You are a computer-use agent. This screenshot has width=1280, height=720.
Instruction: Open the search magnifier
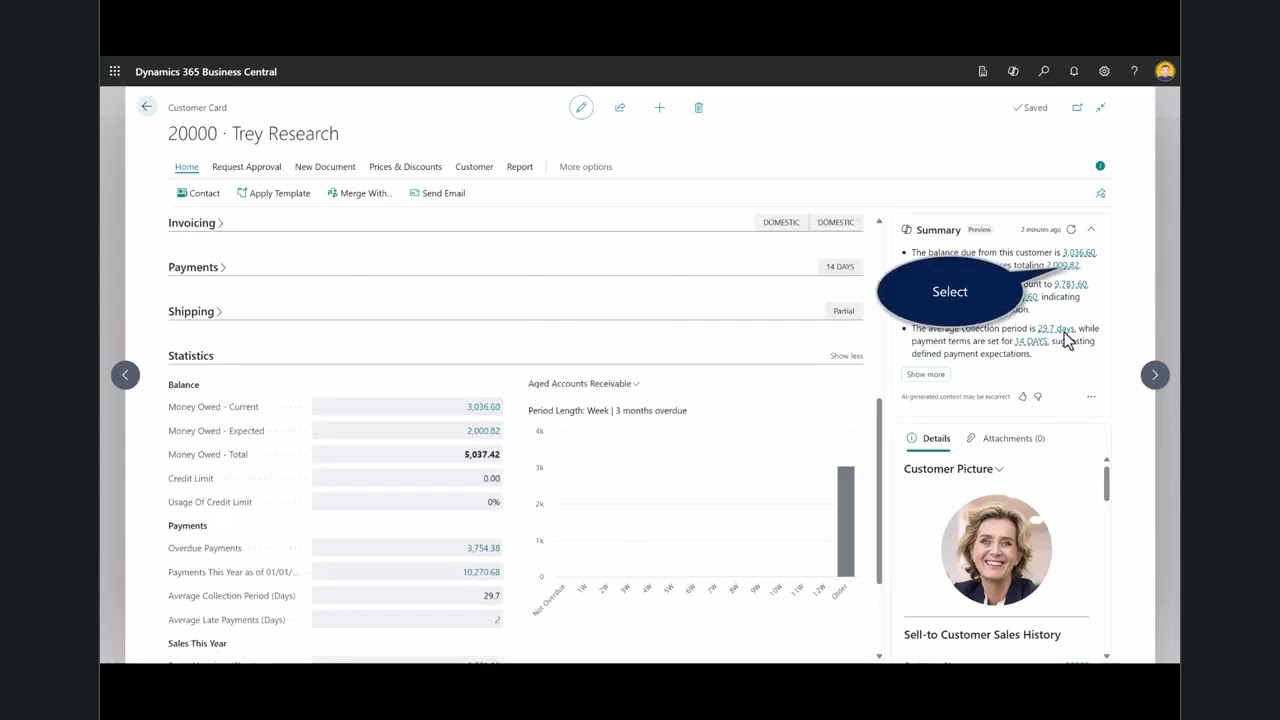[x=1044, y=72]
